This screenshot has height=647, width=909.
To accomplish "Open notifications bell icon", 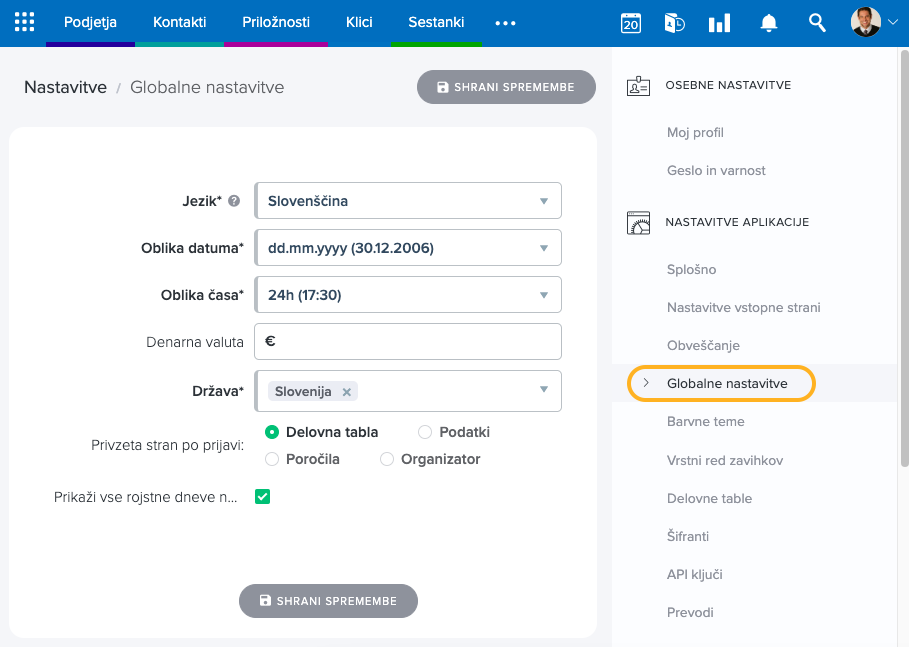I will 768,23.
